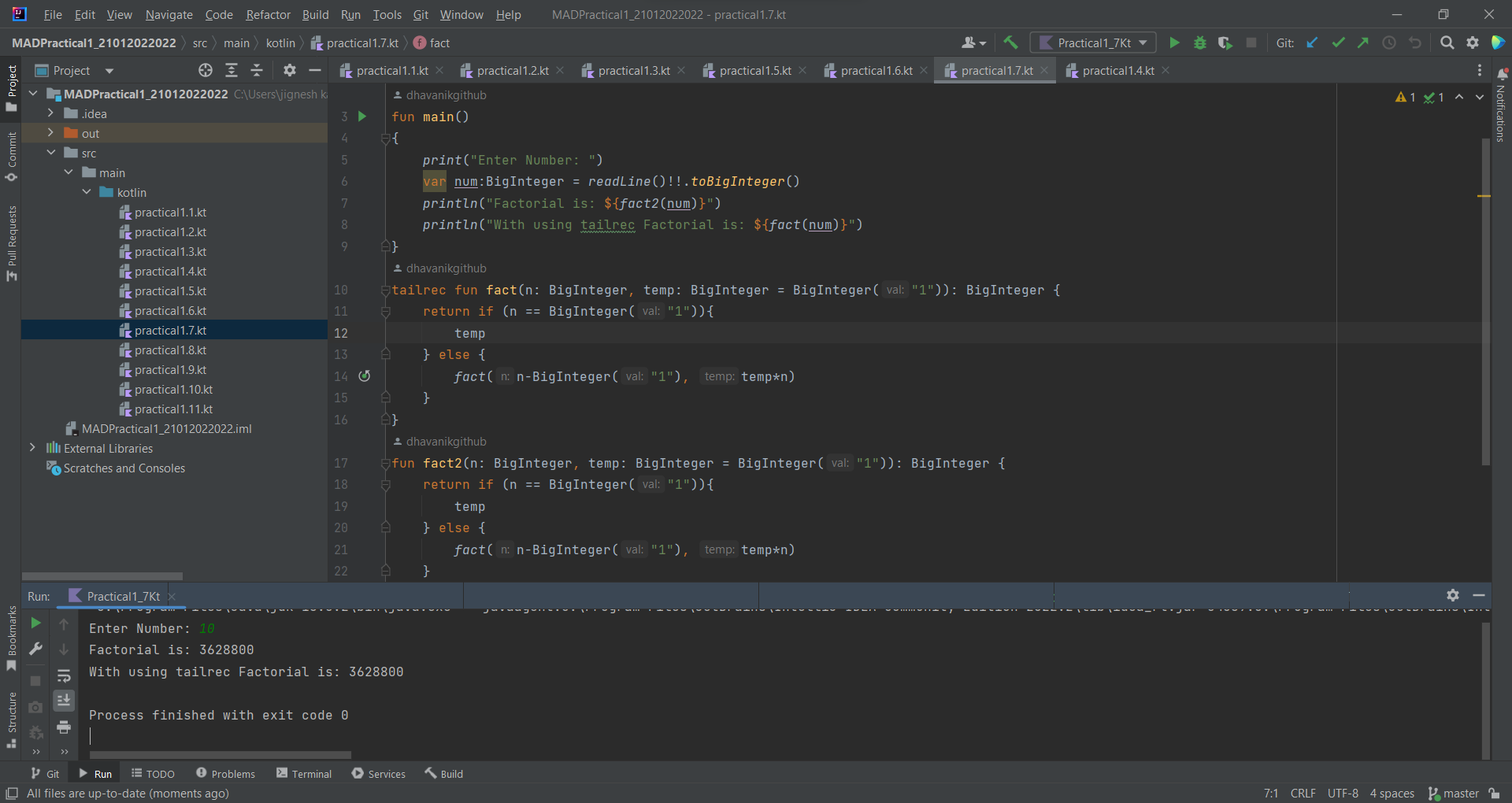Open the master branch popup in status bar

[x=1459, y=794]
